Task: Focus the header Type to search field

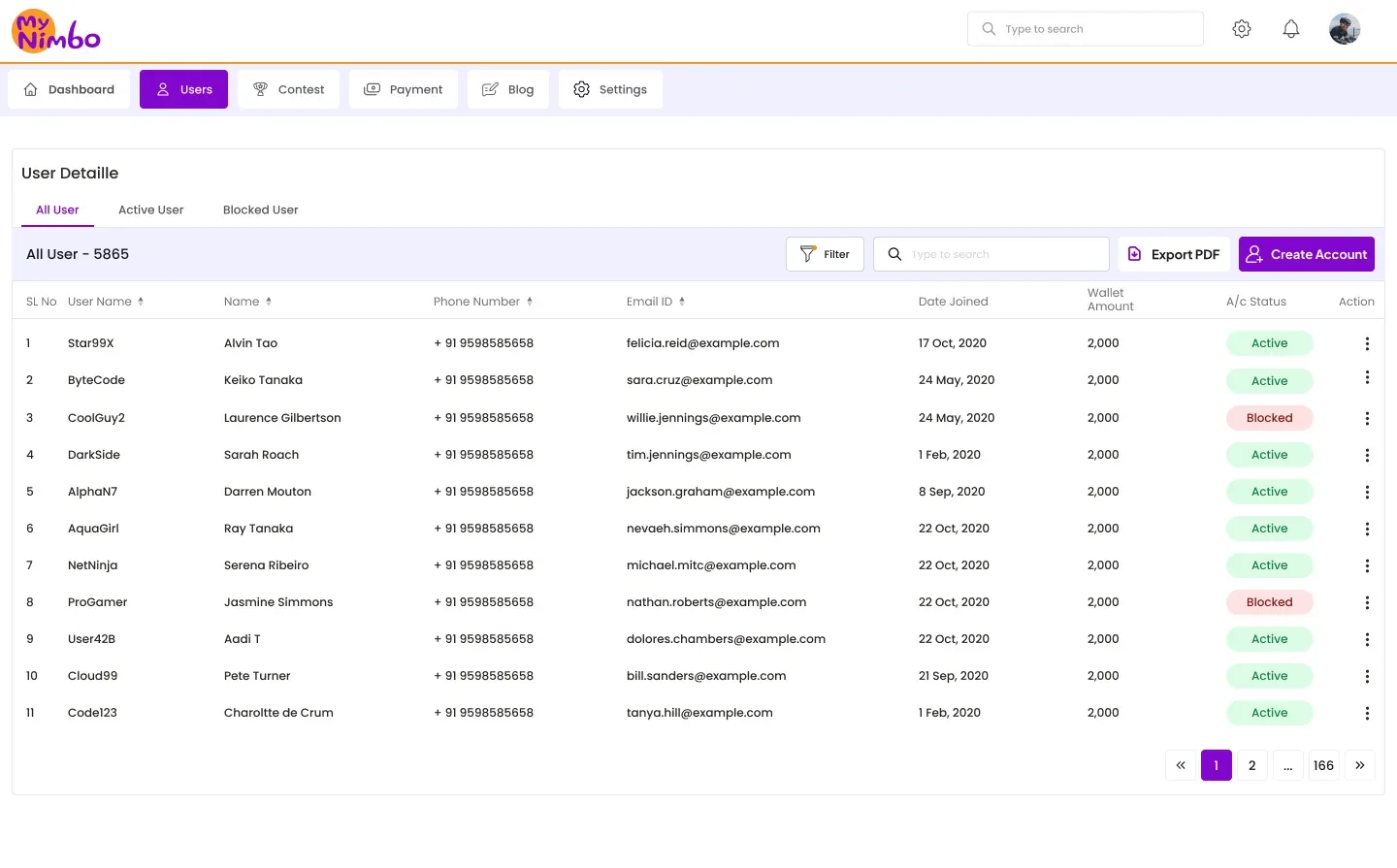Action: [x=1086, y=29]
